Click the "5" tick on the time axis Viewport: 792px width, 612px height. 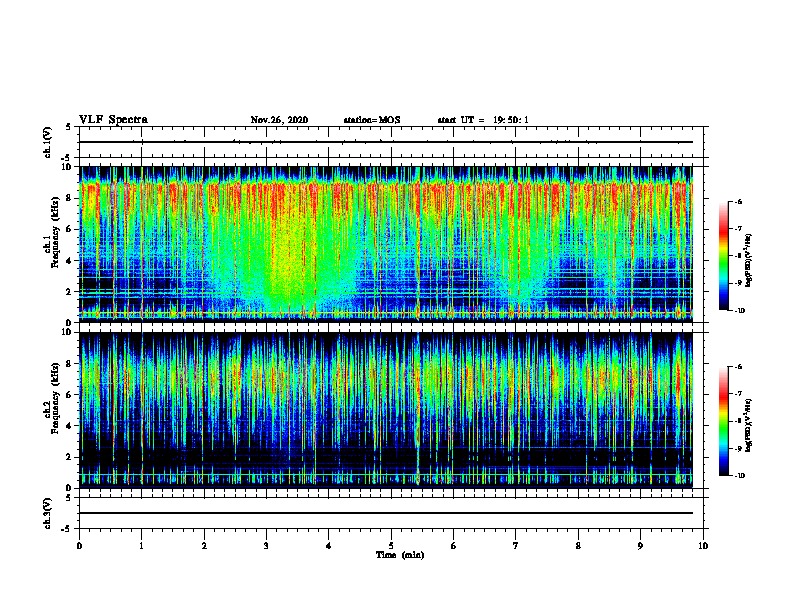(391, 546)
